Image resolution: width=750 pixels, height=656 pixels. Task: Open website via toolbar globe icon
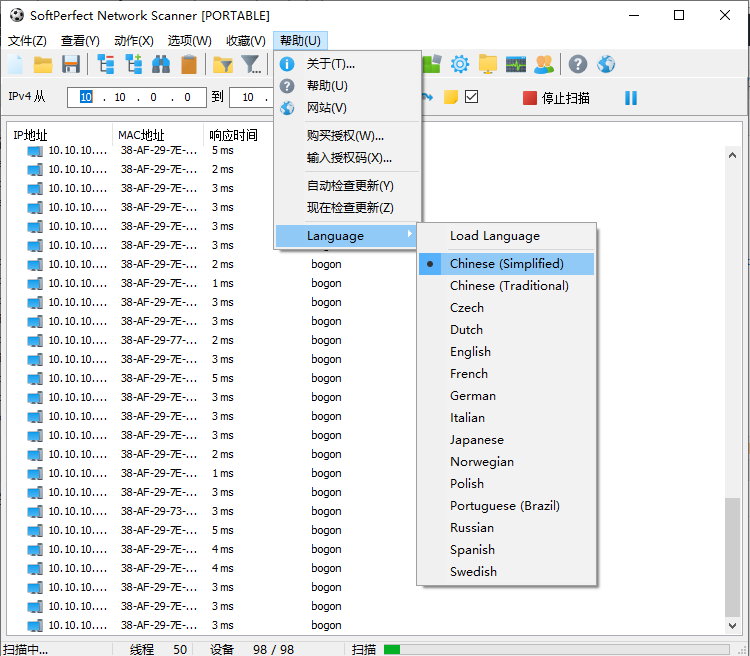606,64
